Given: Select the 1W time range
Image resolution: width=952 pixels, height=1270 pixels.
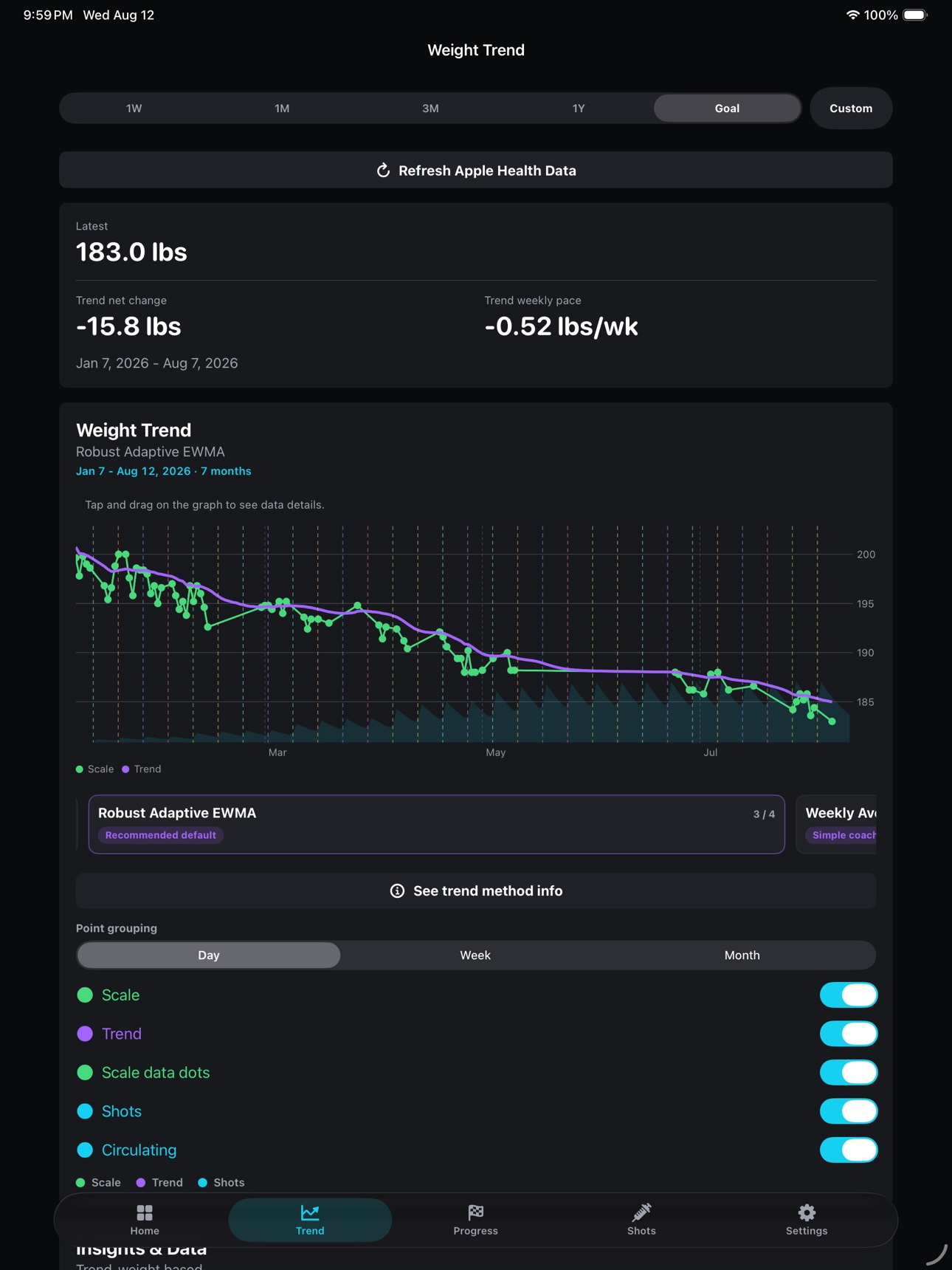Looking at the screenshot, I should pos(134,109).
